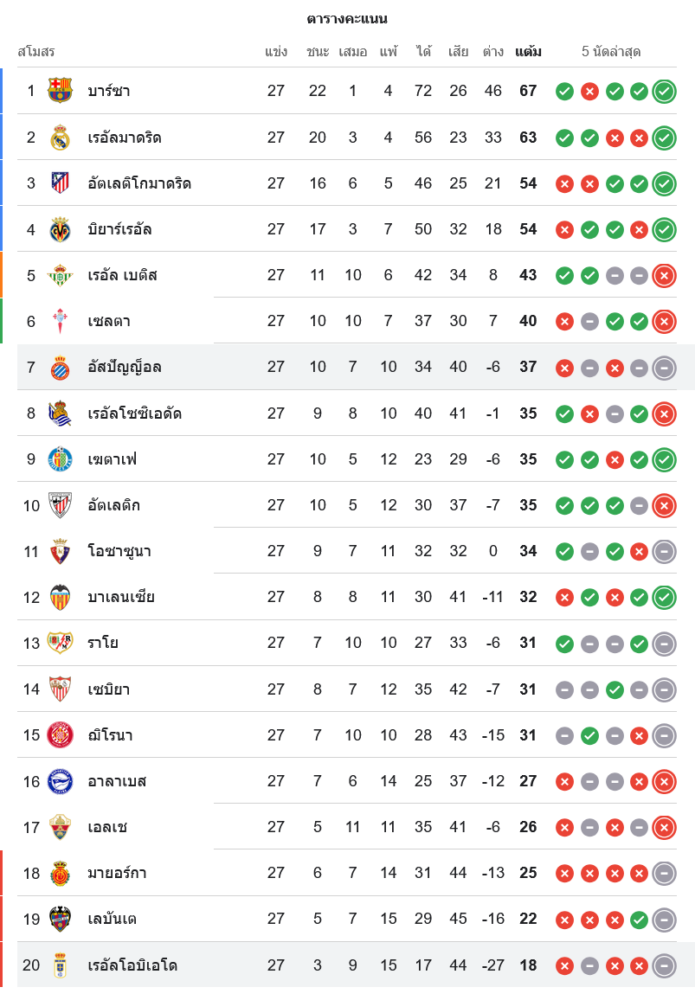The image size is (695, 1000).
Task: Click the 5 นัดล่าสุด column header
Action: click(611, 51)
